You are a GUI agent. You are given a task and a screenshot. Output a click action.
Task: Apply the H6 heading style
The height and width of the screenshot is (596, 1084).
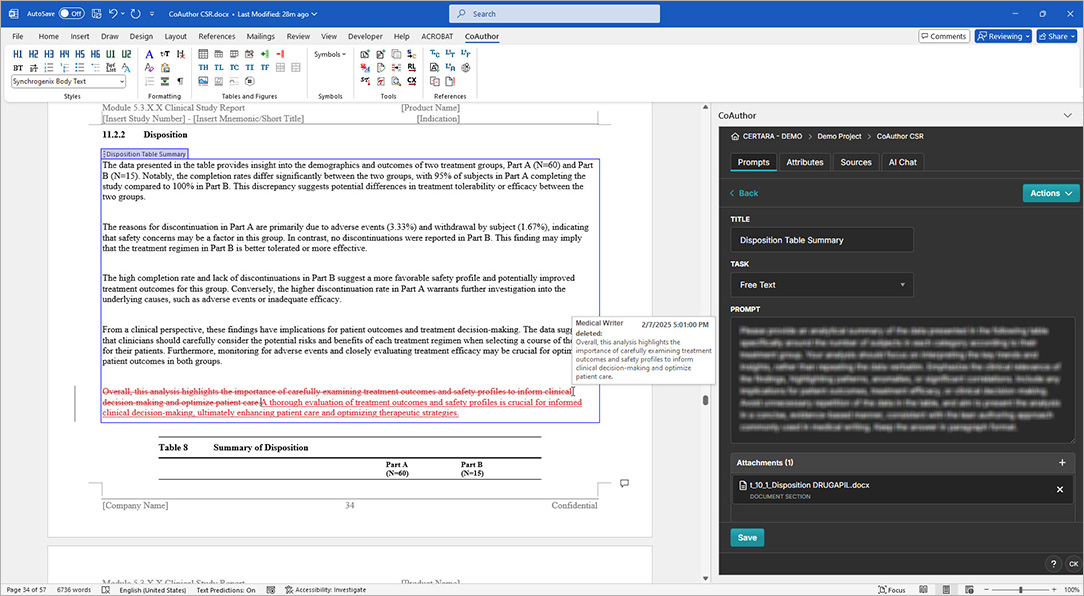tap(95, 54)
